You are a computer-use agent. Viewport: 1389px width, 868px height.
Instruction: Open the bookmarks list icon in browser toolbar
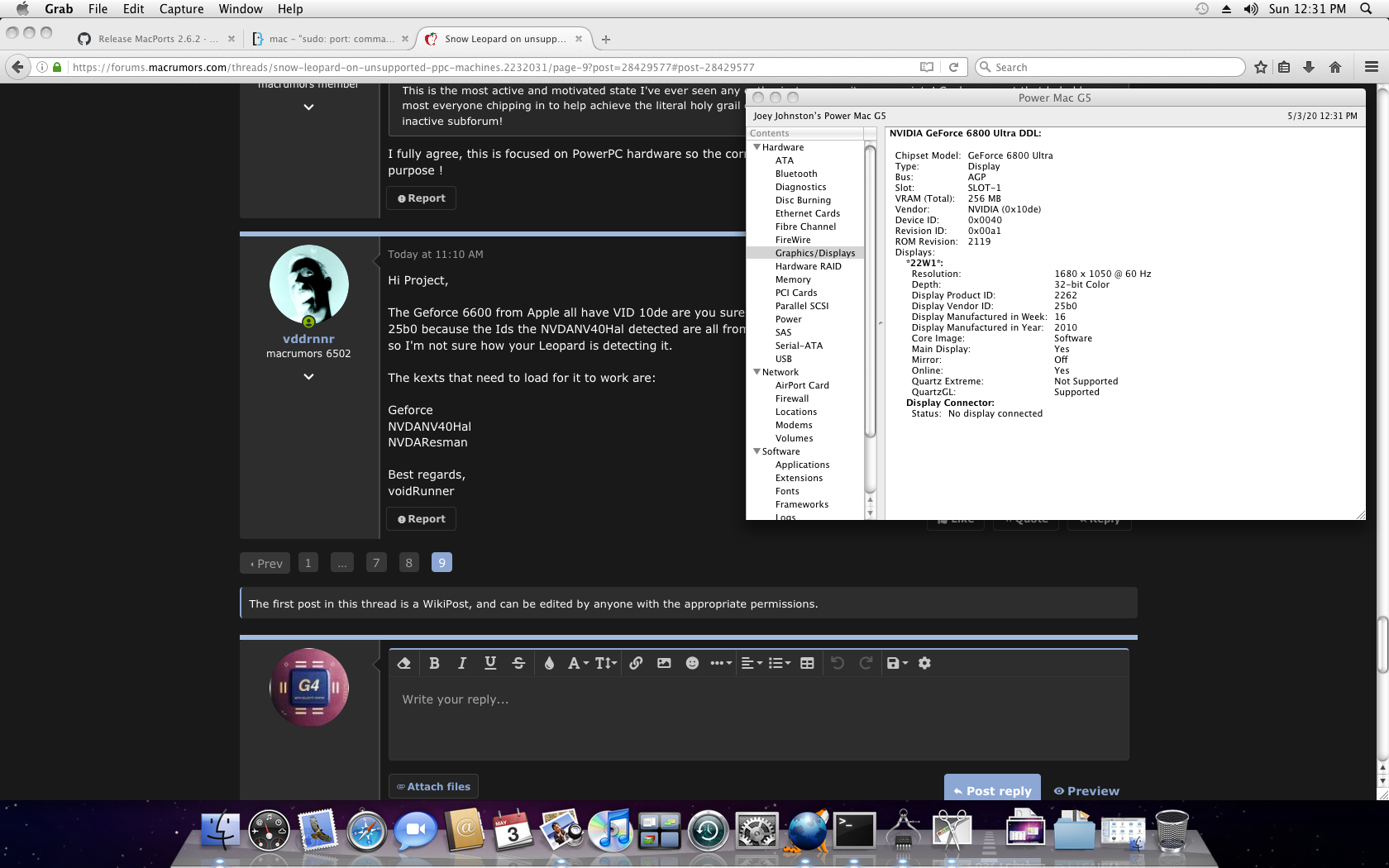click(x=1284, y=67)
